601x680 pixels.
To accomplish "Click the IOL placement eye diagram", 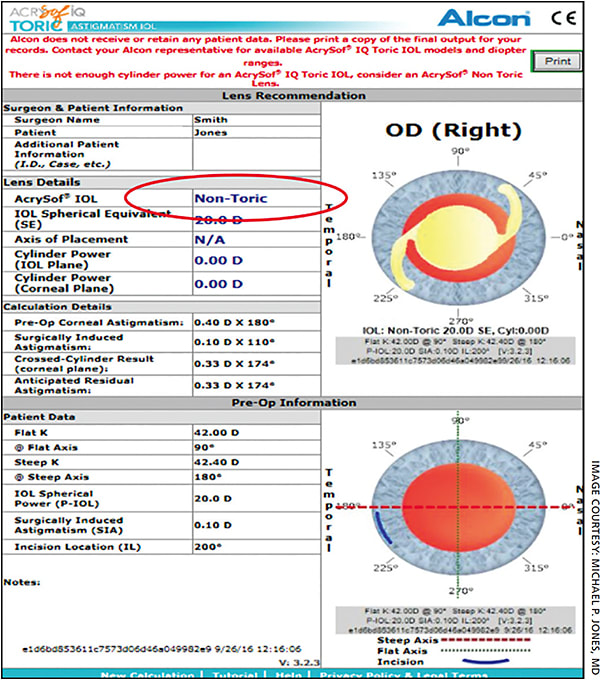I will [x=458, y=237].
